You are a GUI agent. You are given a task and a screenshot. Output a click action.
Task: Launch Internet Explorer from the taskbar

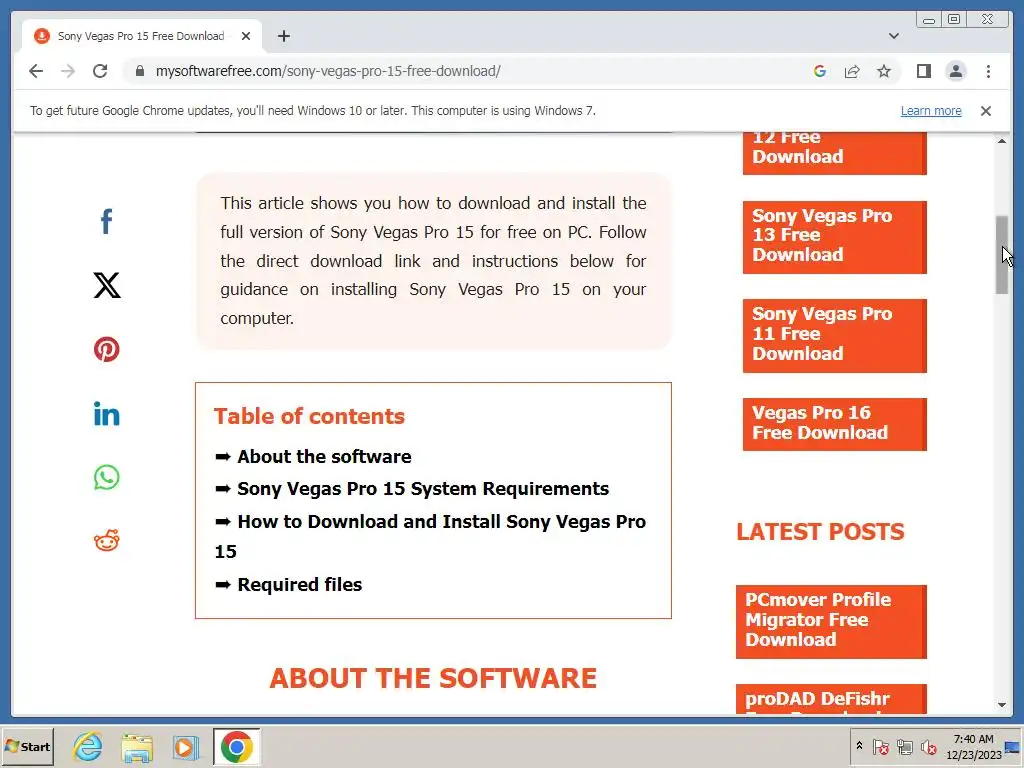coord(88,746)
